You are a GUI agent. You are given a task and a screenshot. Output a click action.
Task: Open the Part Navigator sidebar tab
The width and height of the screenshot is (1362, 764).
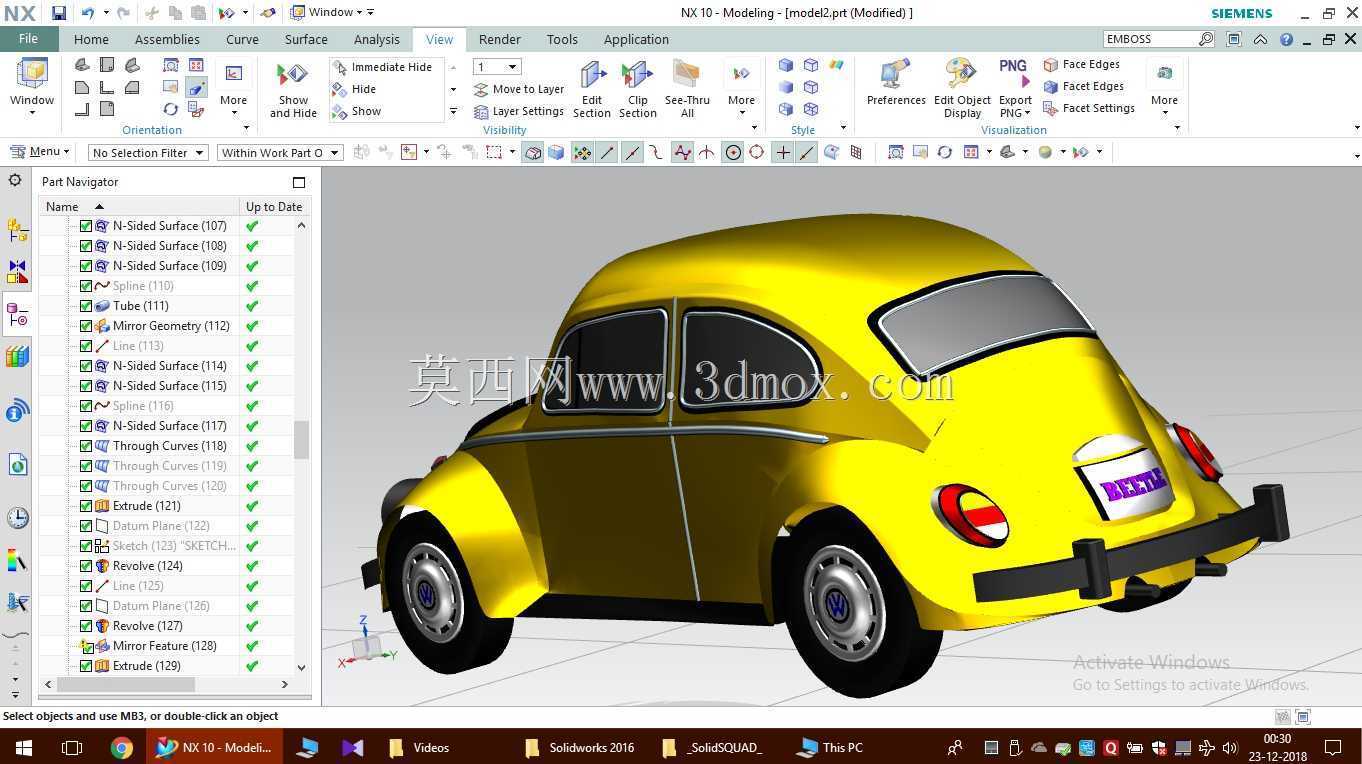pos(17,316)
